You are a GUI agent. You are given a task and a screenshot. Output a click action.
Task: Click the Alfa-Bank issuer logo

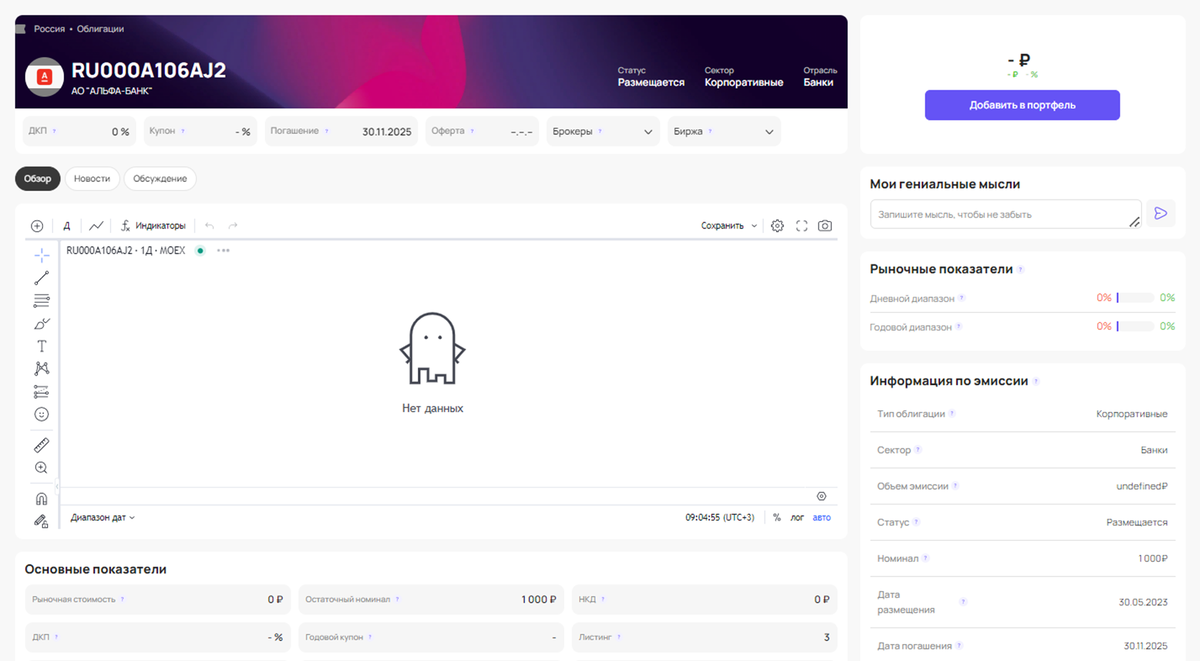coord(44,77)
